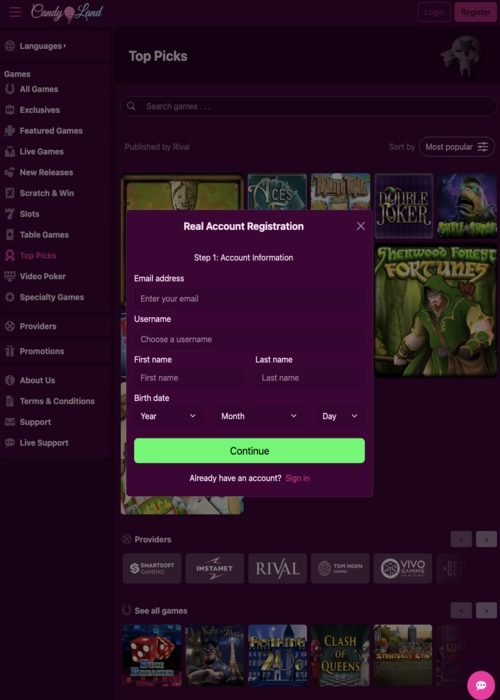The height and width of the screenshot is (700, 500).
Task: Click the Sign in link
Action: pyautogui.click(x=297, y=478)
